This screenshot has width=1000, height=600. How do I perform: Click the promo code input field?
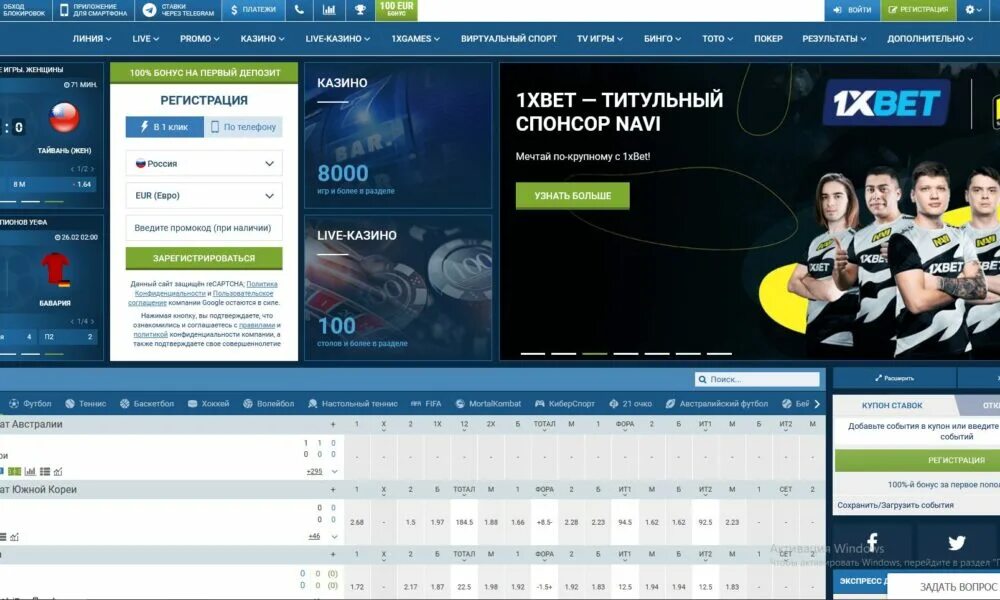point(204,228)
